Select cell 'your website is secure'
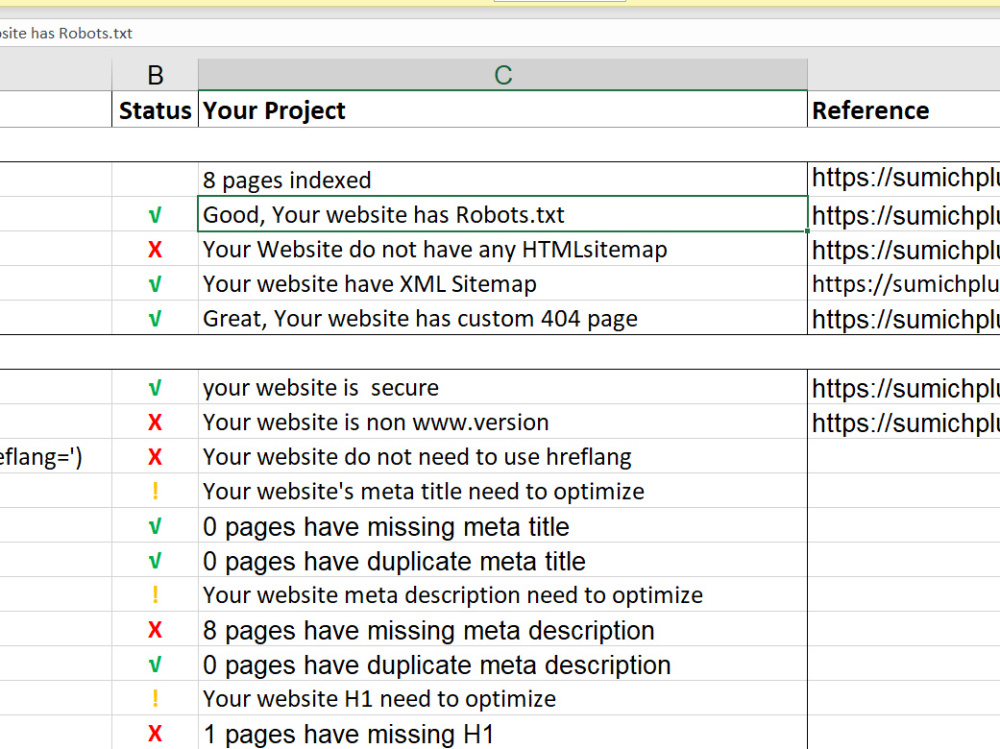1000x749 pixels. point(503,387)
